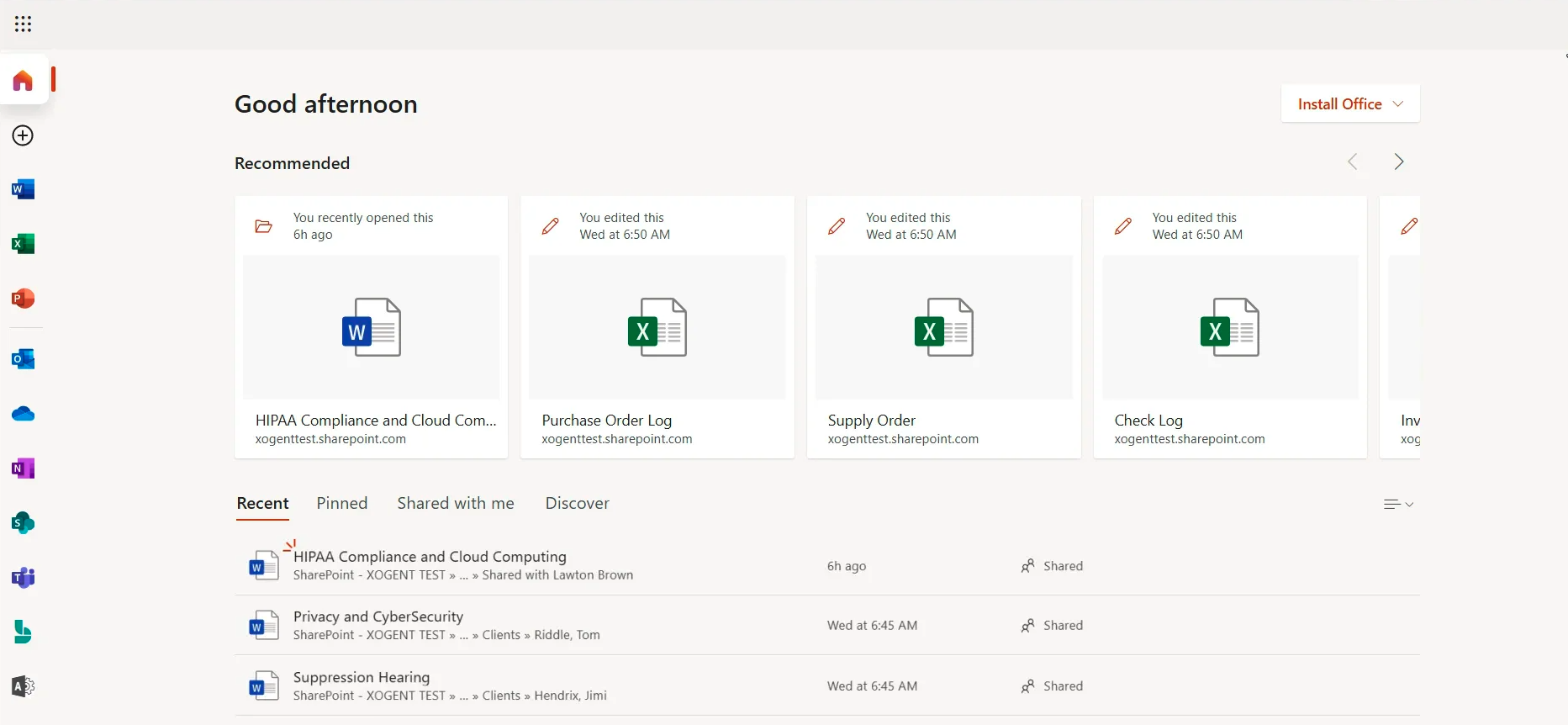
Task: Open Suppression Hearing document row
Action: [x=827, y=686]
